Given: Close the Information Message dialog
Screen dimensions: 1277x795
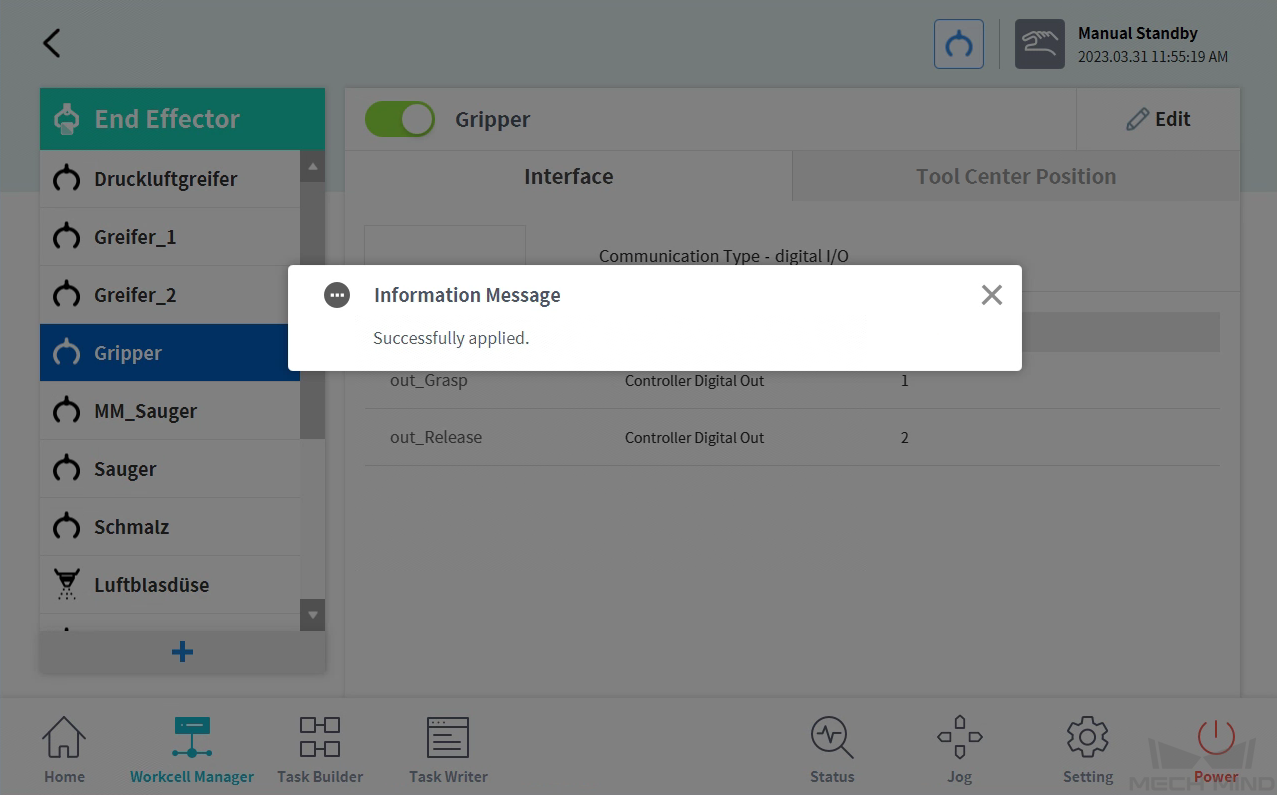Looking at the screenshot, I should (991, 295).
